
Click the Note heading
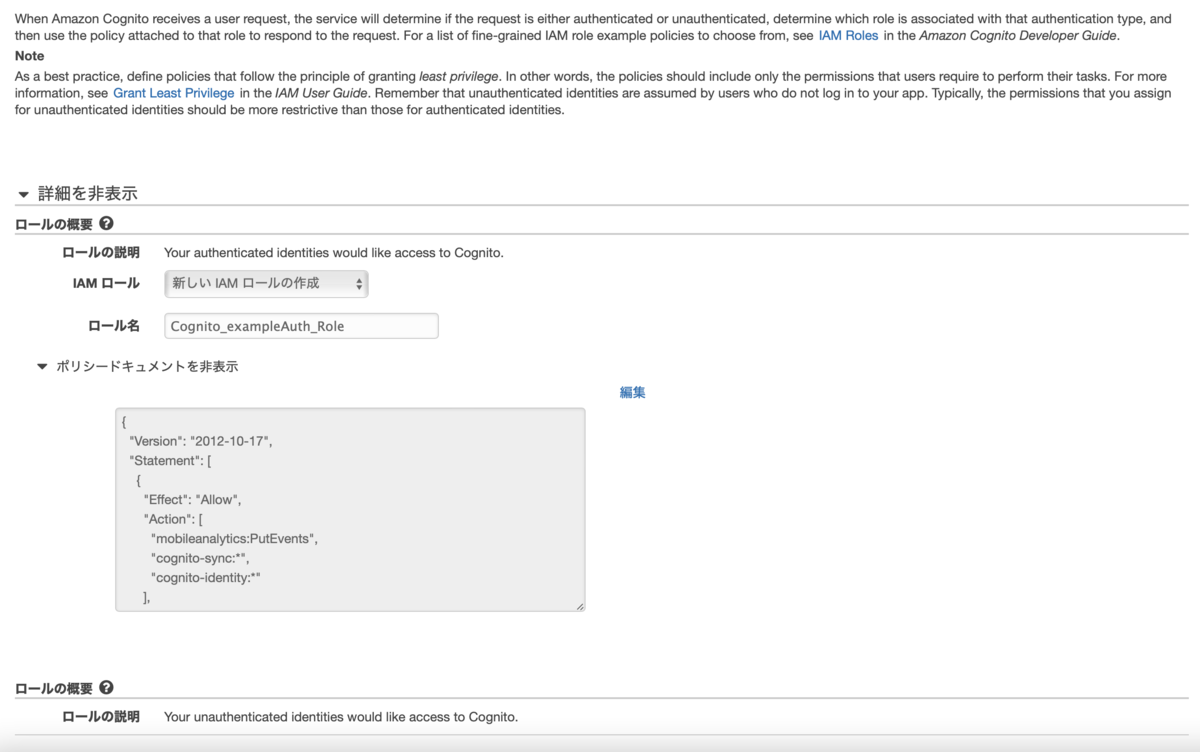[30, 56]
